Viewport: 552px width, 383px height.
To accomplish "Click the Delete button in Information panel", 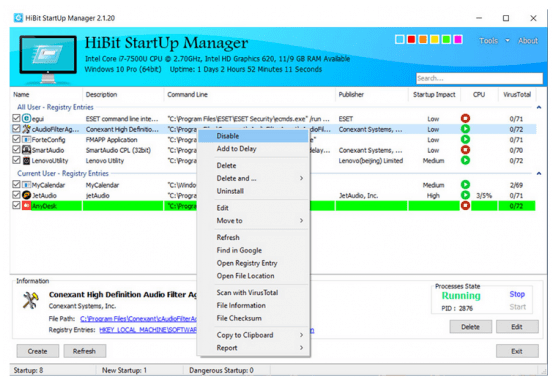I will [470, 327].
